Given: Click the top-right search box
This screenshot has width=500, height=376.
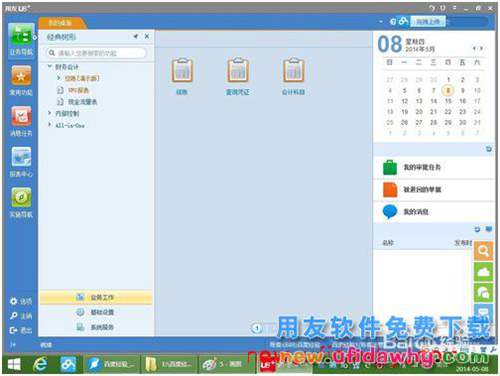Looking at the screenshot, I should tap(467, 22).
